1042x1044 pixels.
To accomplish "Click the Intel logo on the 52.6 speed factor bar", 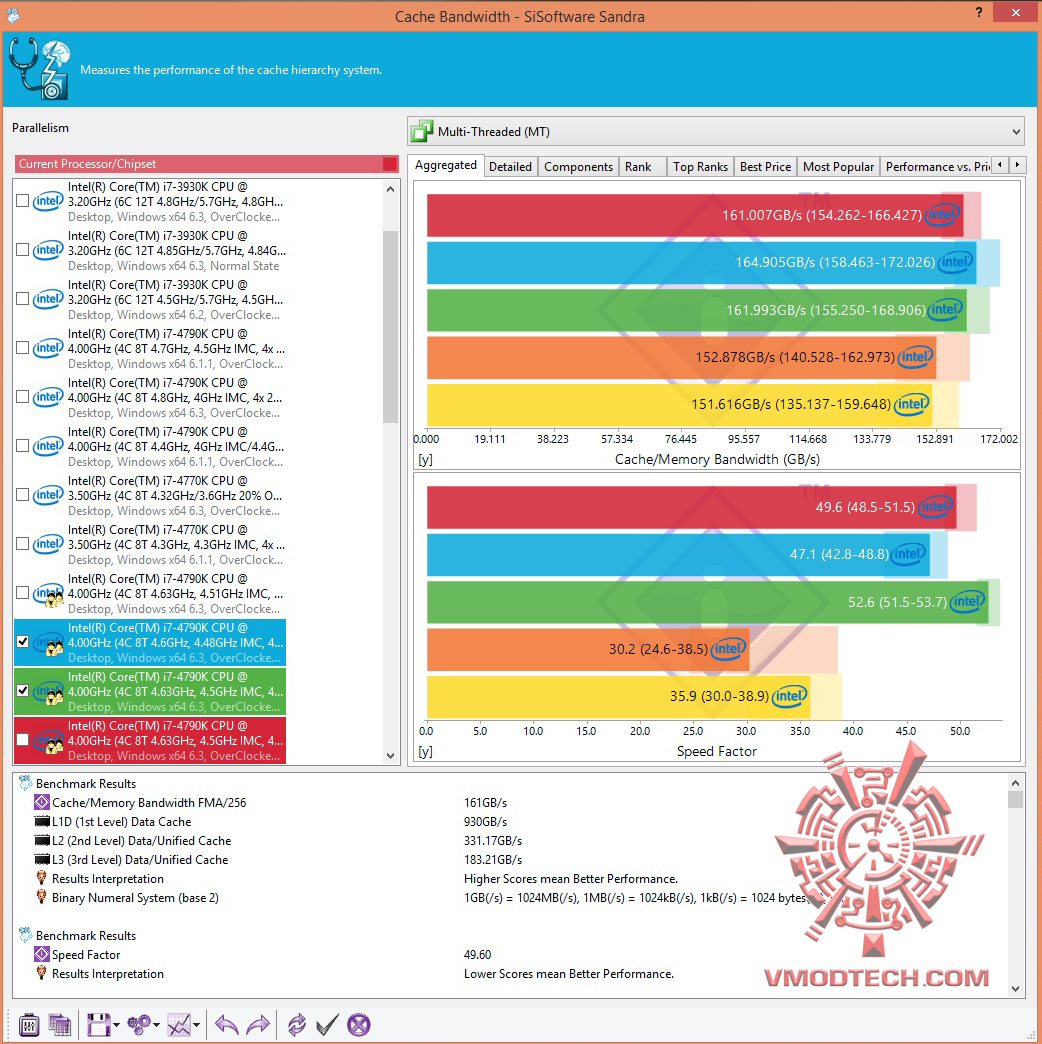I will (x=967, y=602).
